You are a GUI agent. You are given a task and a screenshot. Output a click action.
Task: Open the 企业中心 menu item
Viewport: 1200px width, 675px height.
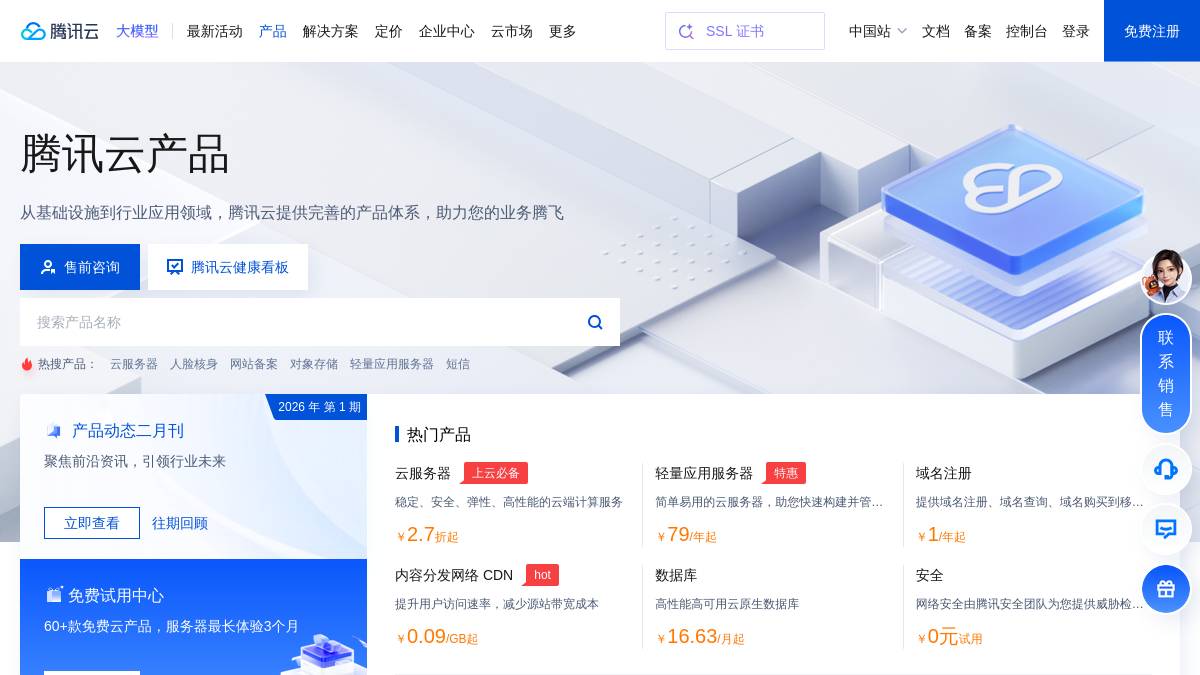pyautogui.click(x=447, y=31)
